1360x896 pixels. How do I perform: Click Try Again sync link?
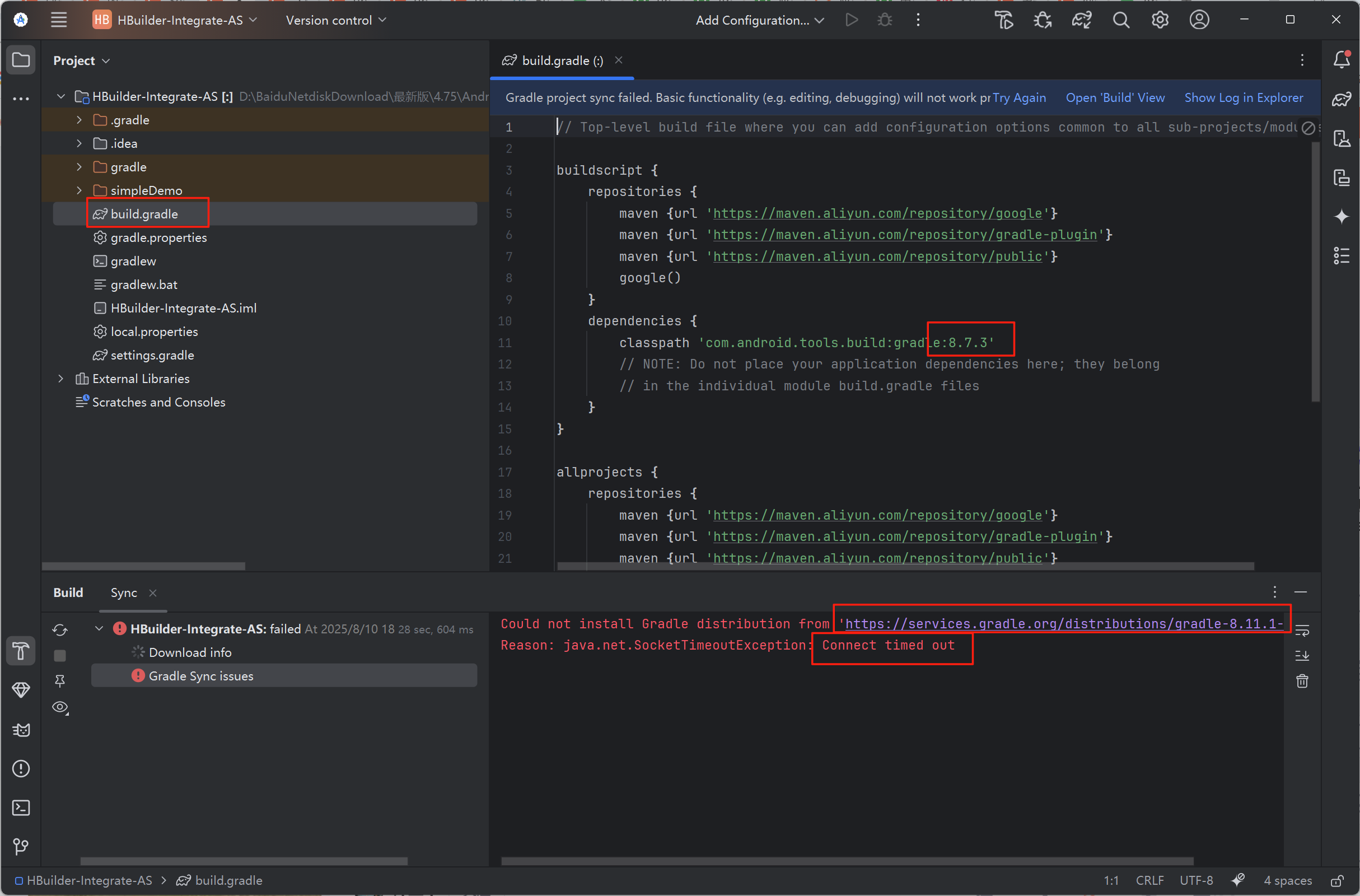click(x=1019, y=97)
